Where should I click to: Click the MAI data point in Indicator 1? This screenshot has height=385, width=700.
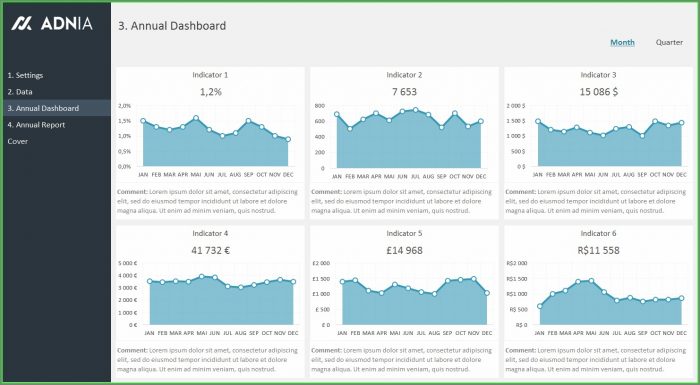coord(196,118)
